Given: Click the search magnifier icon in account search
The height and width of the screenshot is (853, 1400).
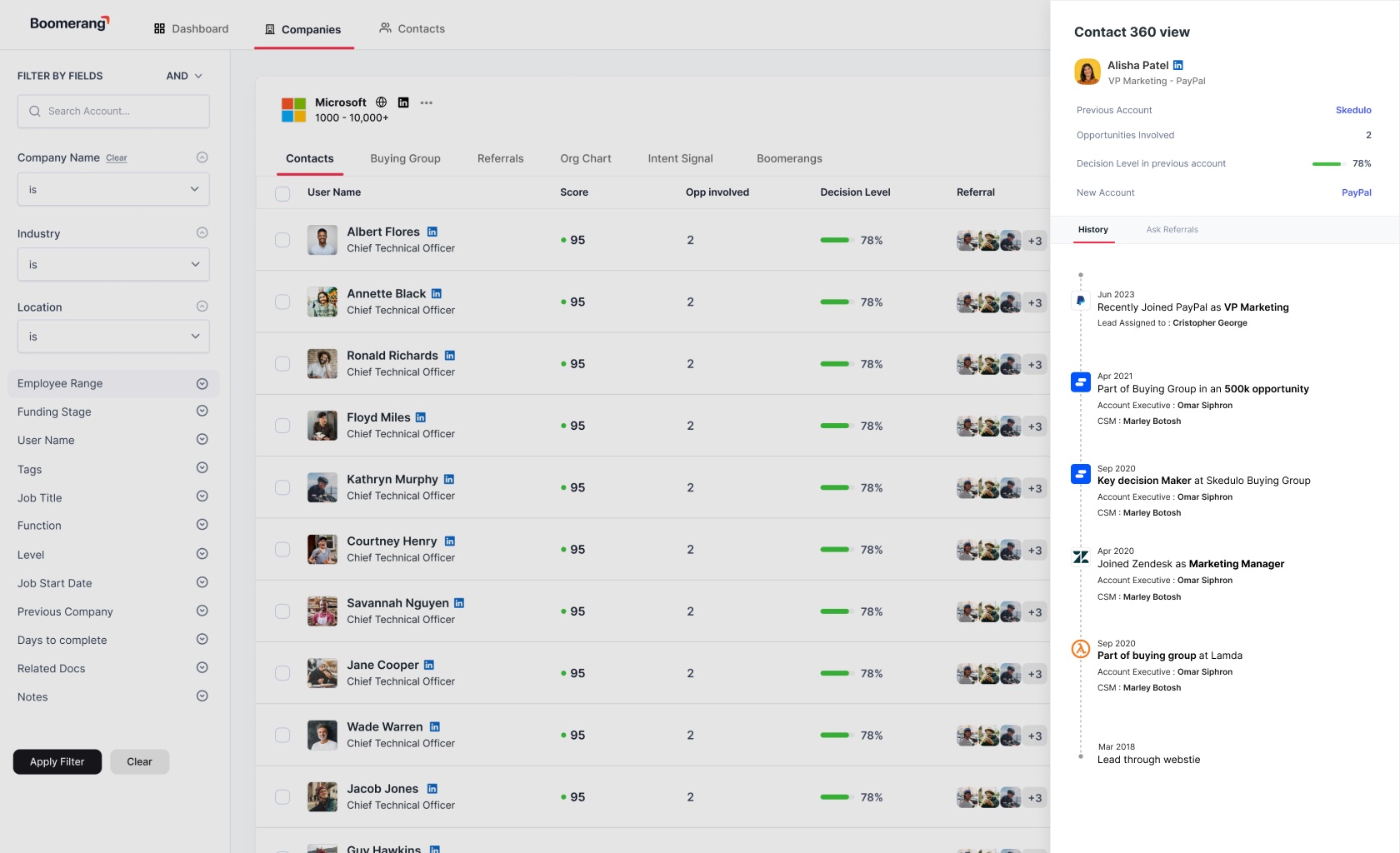Looking at the screenshot, I should [x=35, y=111].
